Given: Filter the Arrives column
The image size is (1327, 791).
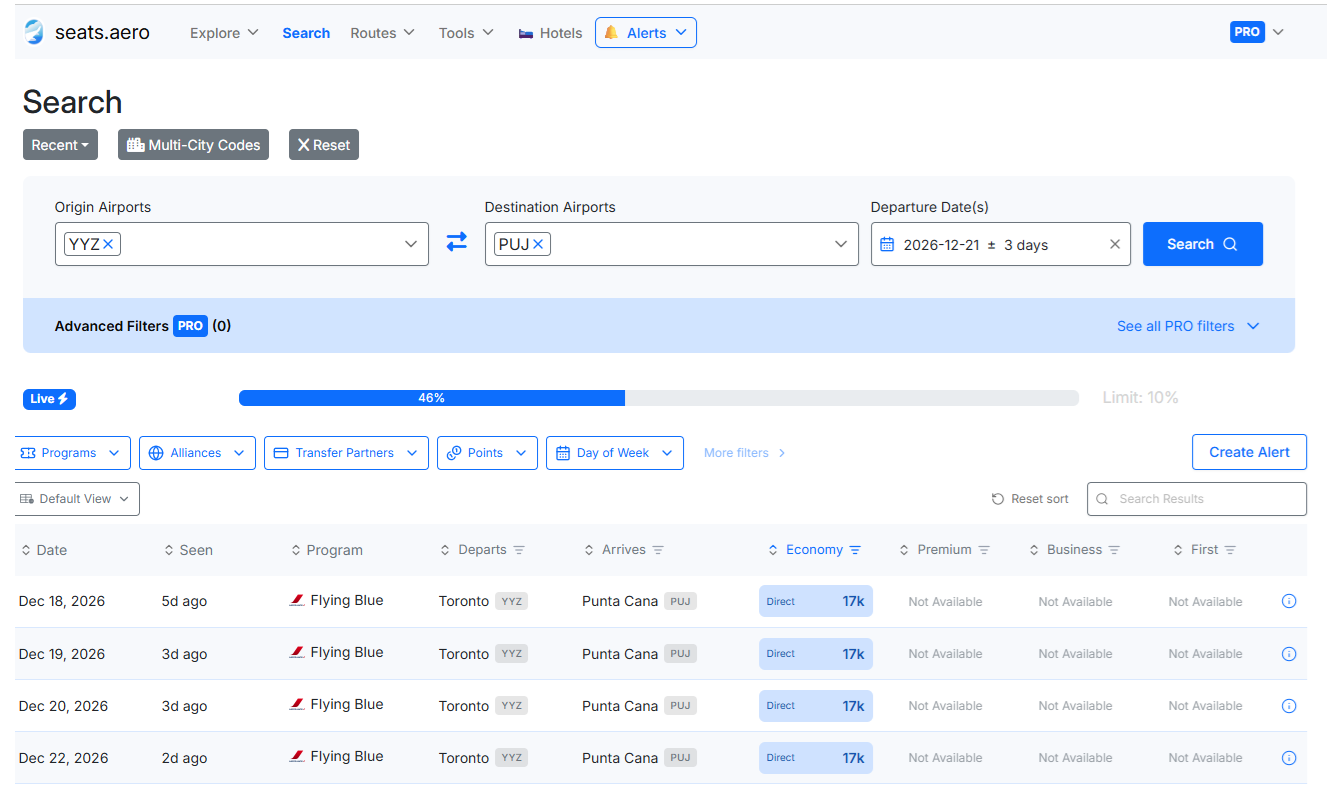Looking at the screenshot, I should click(658, 550).
